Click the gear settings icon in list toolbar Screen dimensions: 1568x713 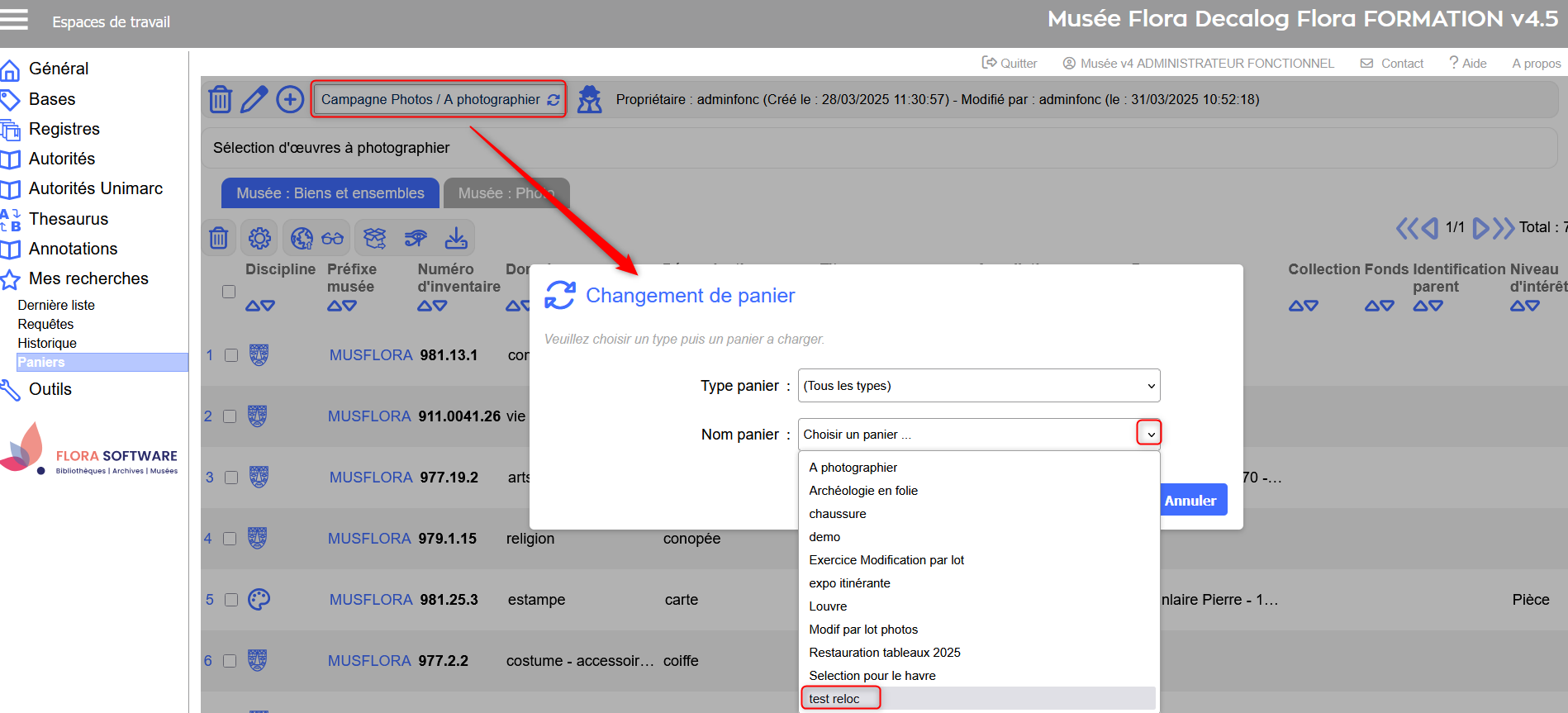(259, 239)
